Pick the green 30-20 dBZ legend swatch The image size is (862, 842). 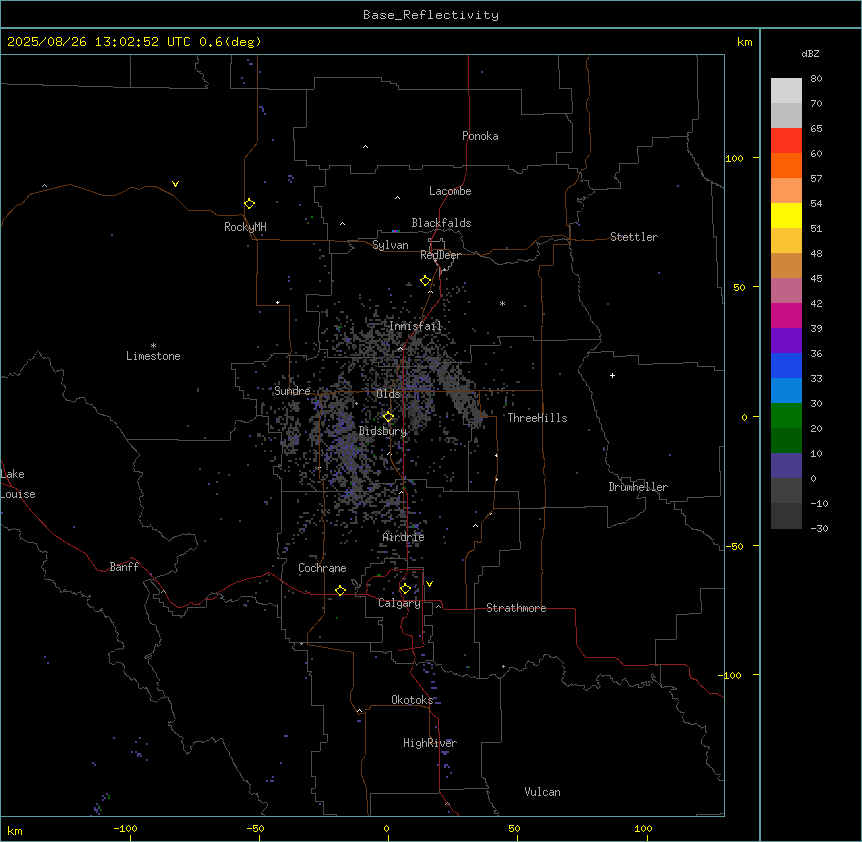tap(786, 416)
